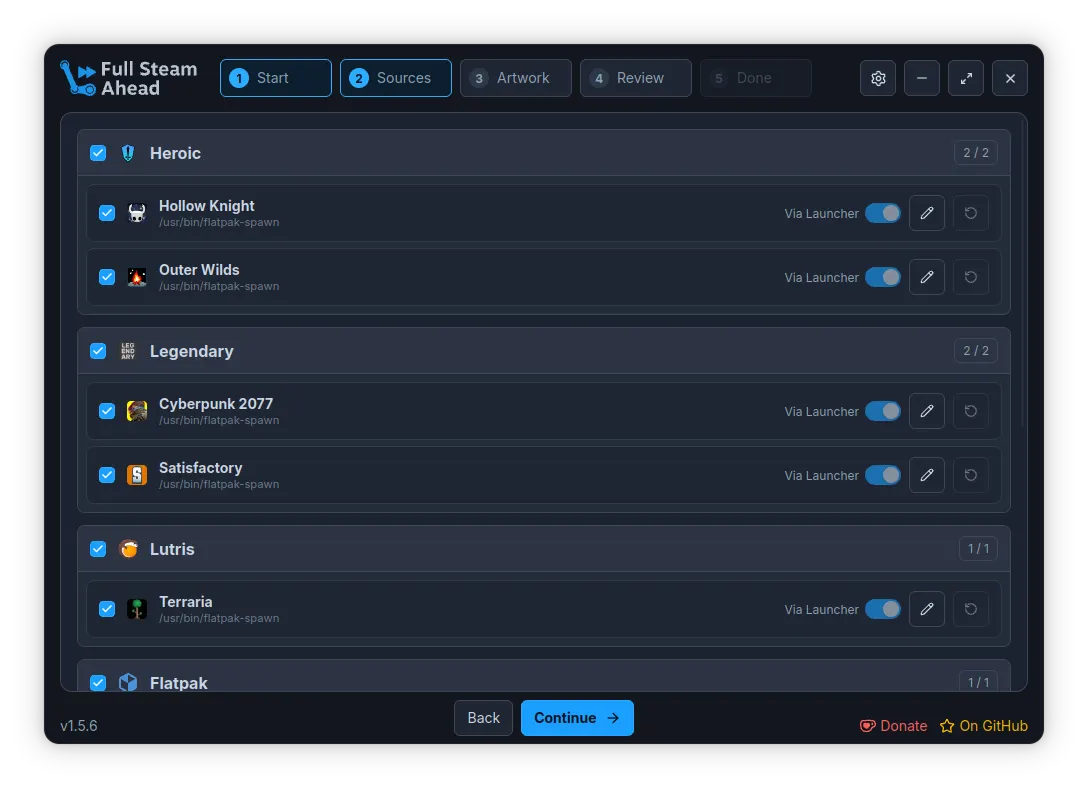Jump to step 3 Artwork

click(x=516, y=78)
